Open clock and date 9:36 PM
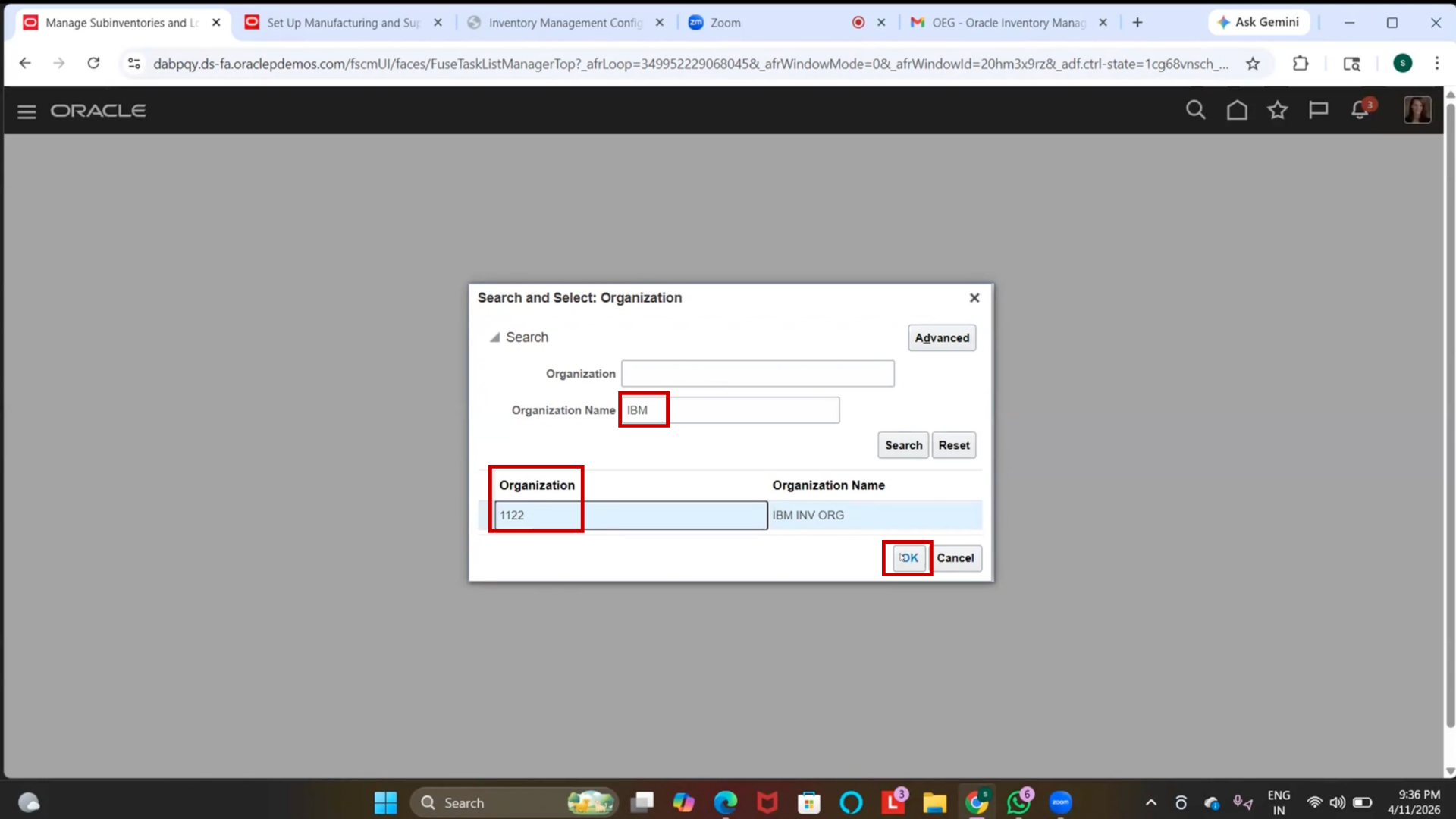The image size is (1456, 819). (1414, 802)
